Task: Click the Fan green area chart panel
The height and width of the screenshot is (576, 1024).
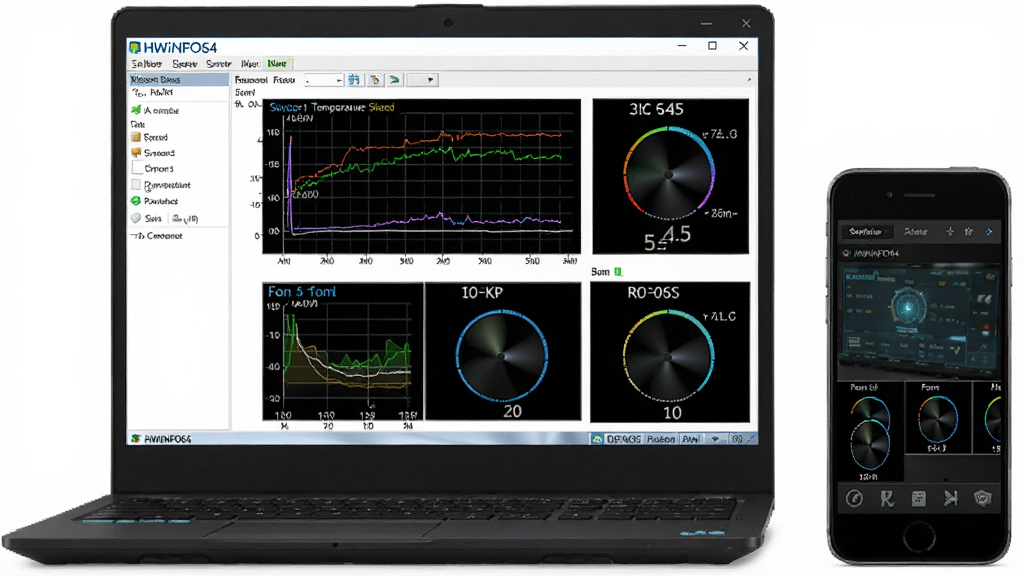Action: [343, 351]
